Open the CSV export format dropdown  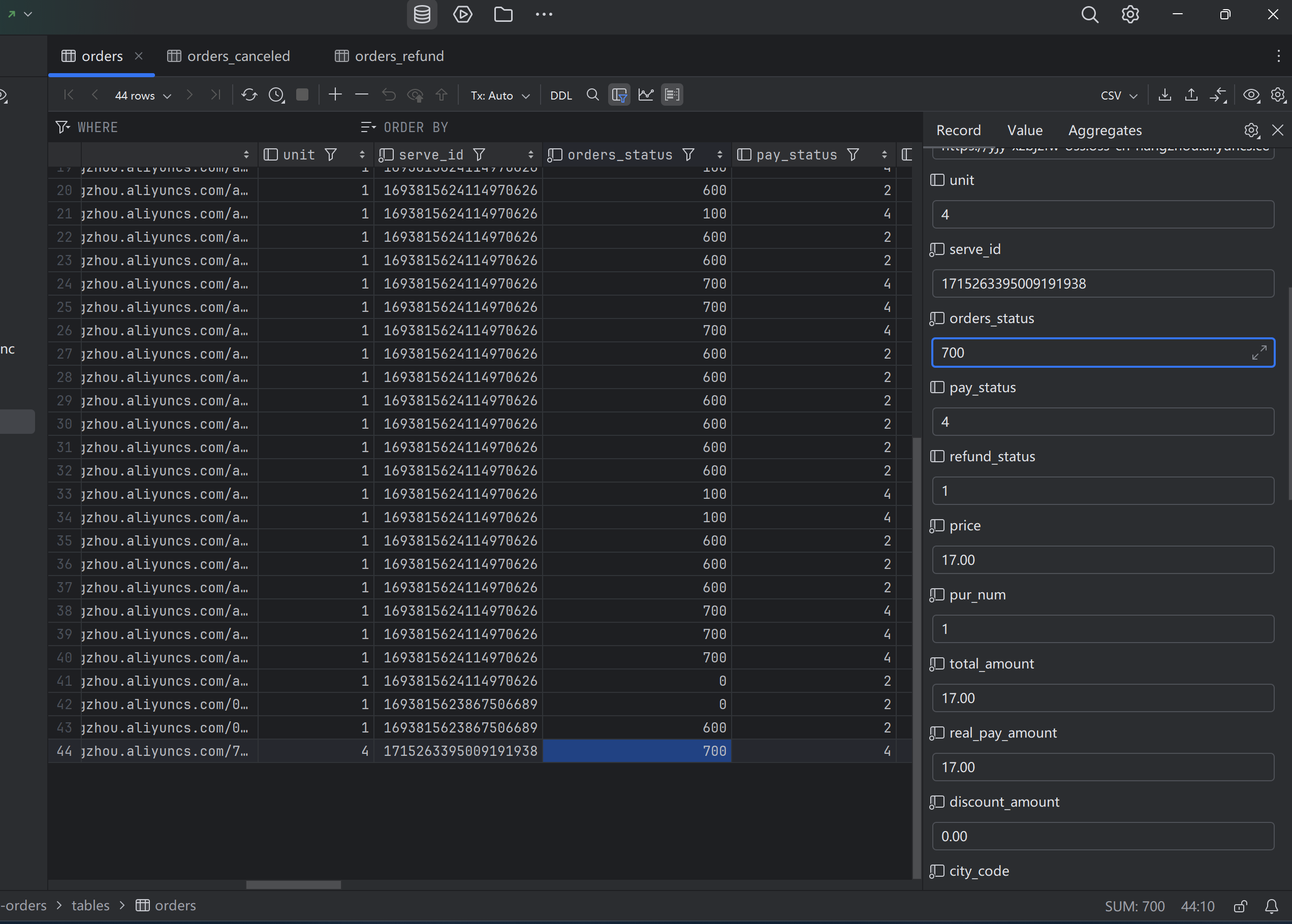(x=1118, y=95)
